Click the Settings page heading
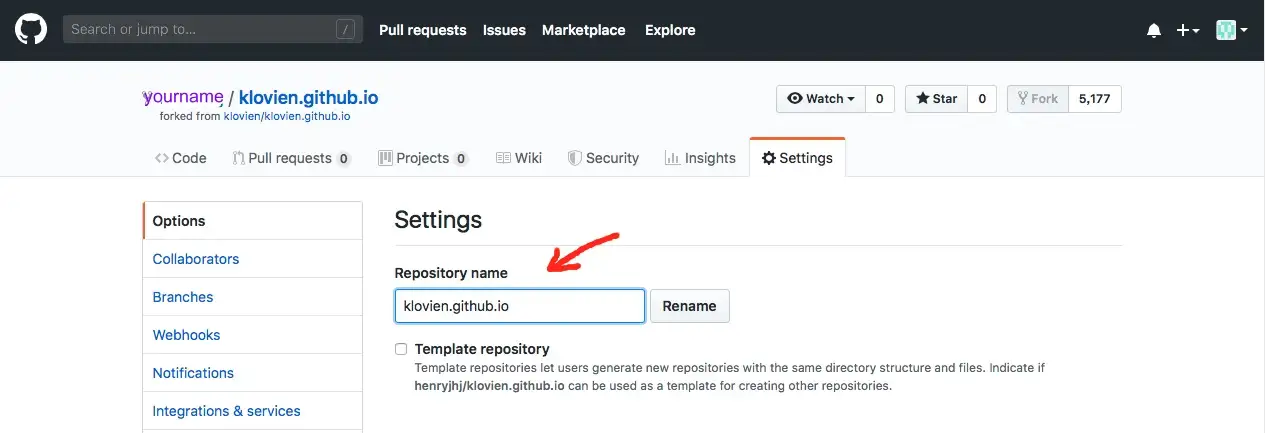Viewport: 1265px width, 433px height. tap(438, 219)
